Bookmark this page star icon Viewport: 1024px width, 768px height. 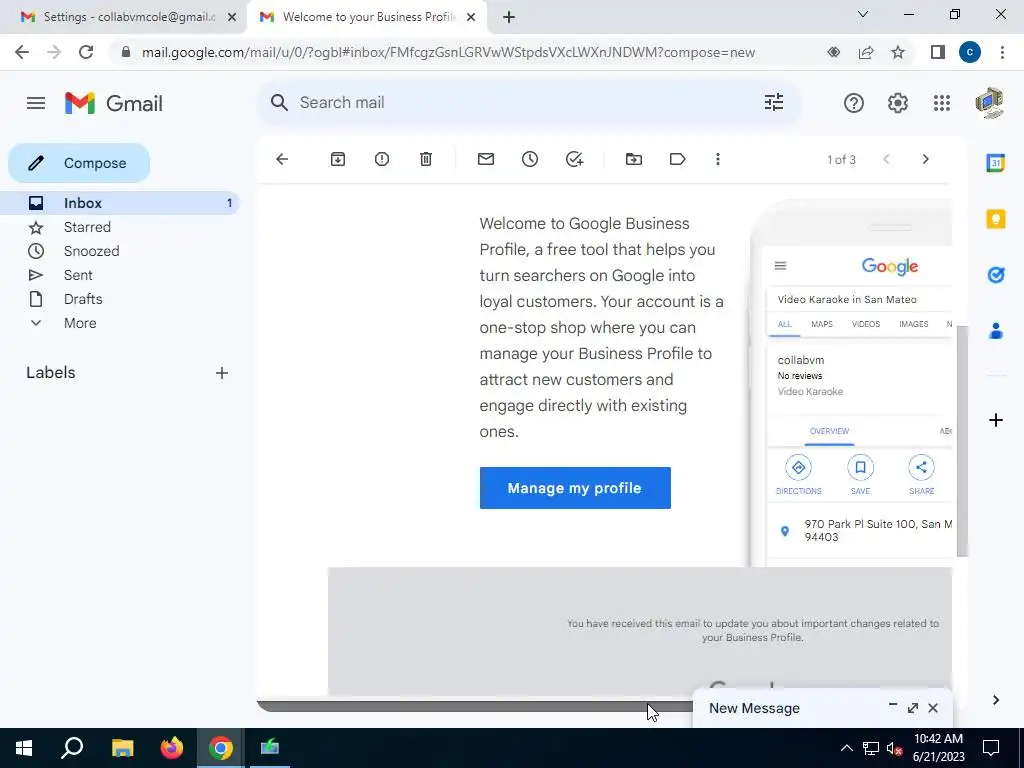(x=898, y=52)
